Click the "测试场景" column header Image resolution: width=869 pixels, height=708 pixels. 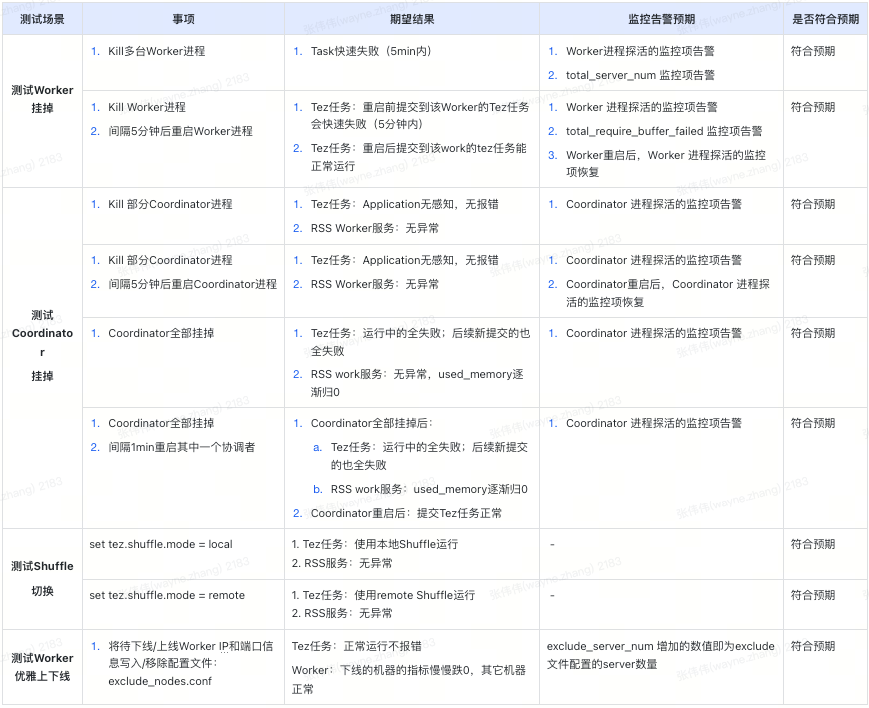coord(42,19)
